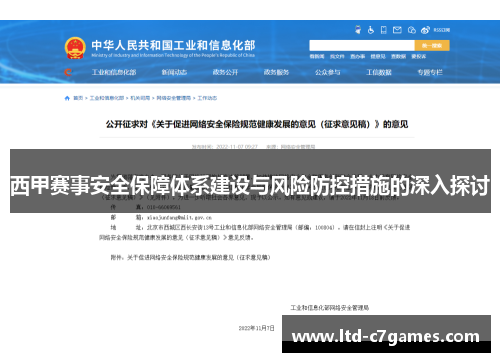Click the 找文件 quick link
Viewport: 500px width, 362px height.
click(337, 57)
